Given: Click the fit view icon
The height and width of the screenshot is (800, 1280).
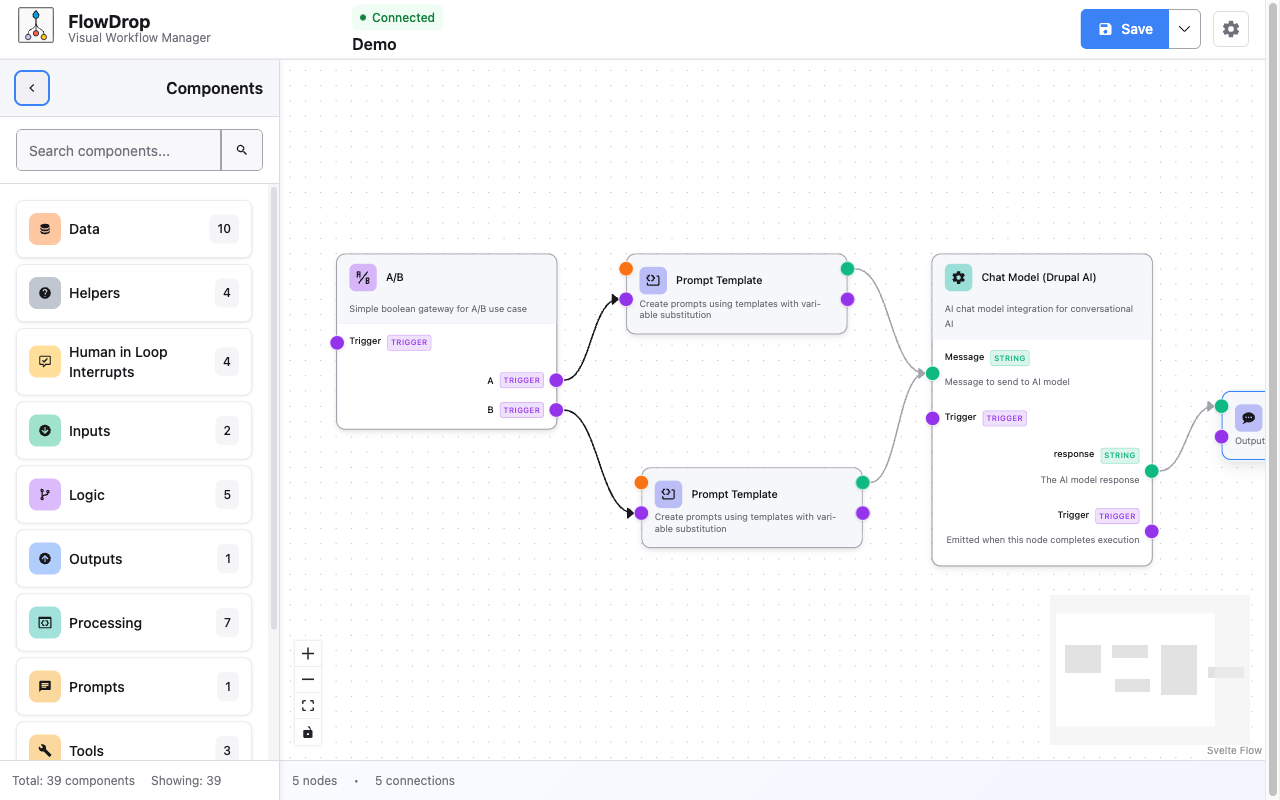Looking at the screenshot, I should [x=308, y=706].
